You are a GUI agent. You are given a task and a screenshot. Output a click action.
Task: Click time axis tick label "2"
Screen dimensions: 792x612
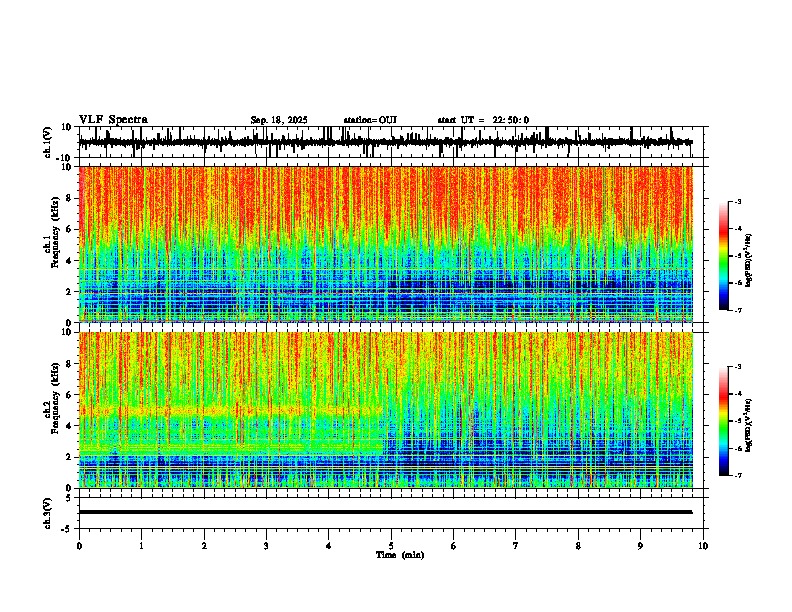(x=204, y=546)
